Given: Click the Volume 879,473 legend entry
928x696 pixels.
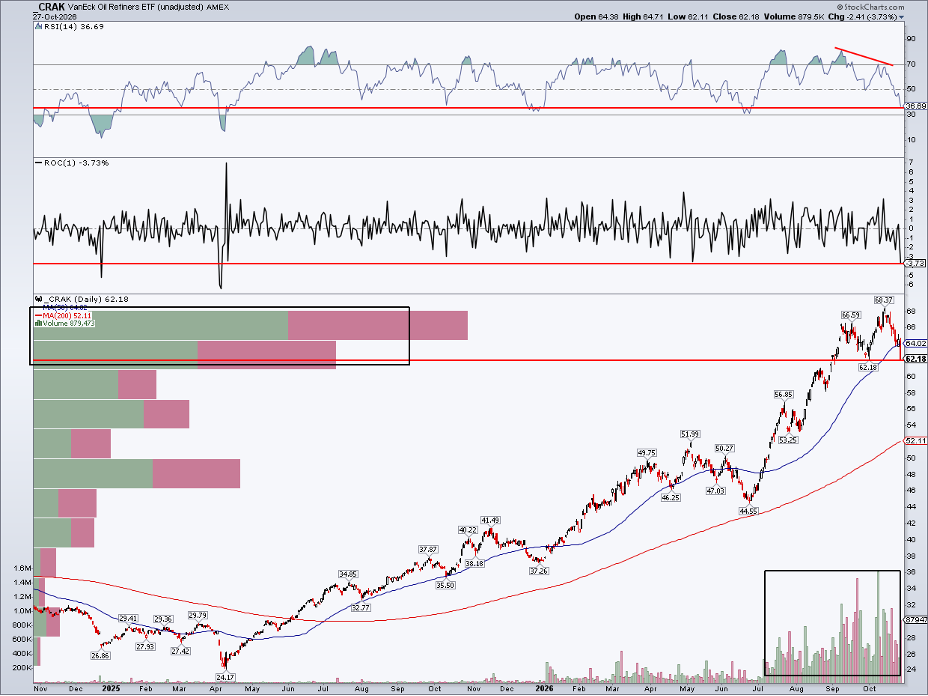Looking at the screenshot, I should [67, 323].
